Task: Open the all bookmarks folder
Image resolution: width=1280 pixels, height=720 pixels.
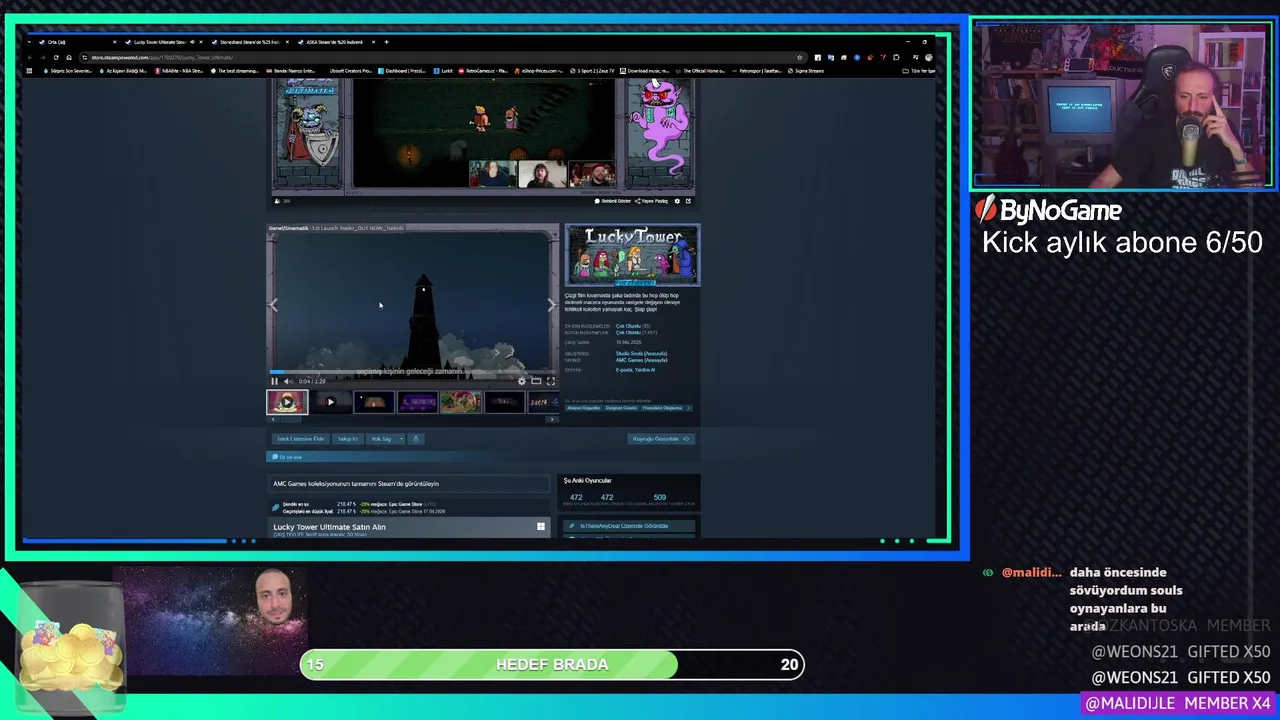Action: [917, 71]
